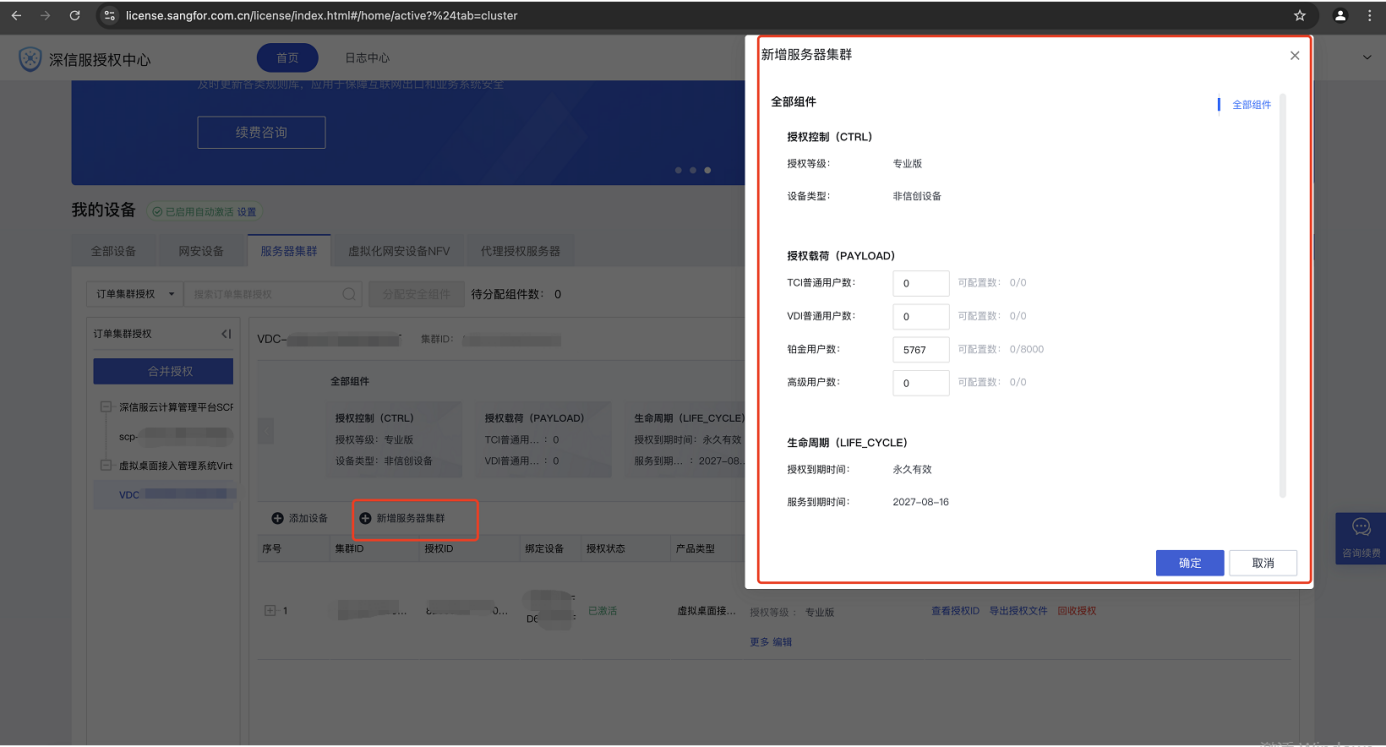Screen dimensions: 1386x747
Task: Click the 合并授权 button
Action: pyautogui.click(x=163, y=371)
